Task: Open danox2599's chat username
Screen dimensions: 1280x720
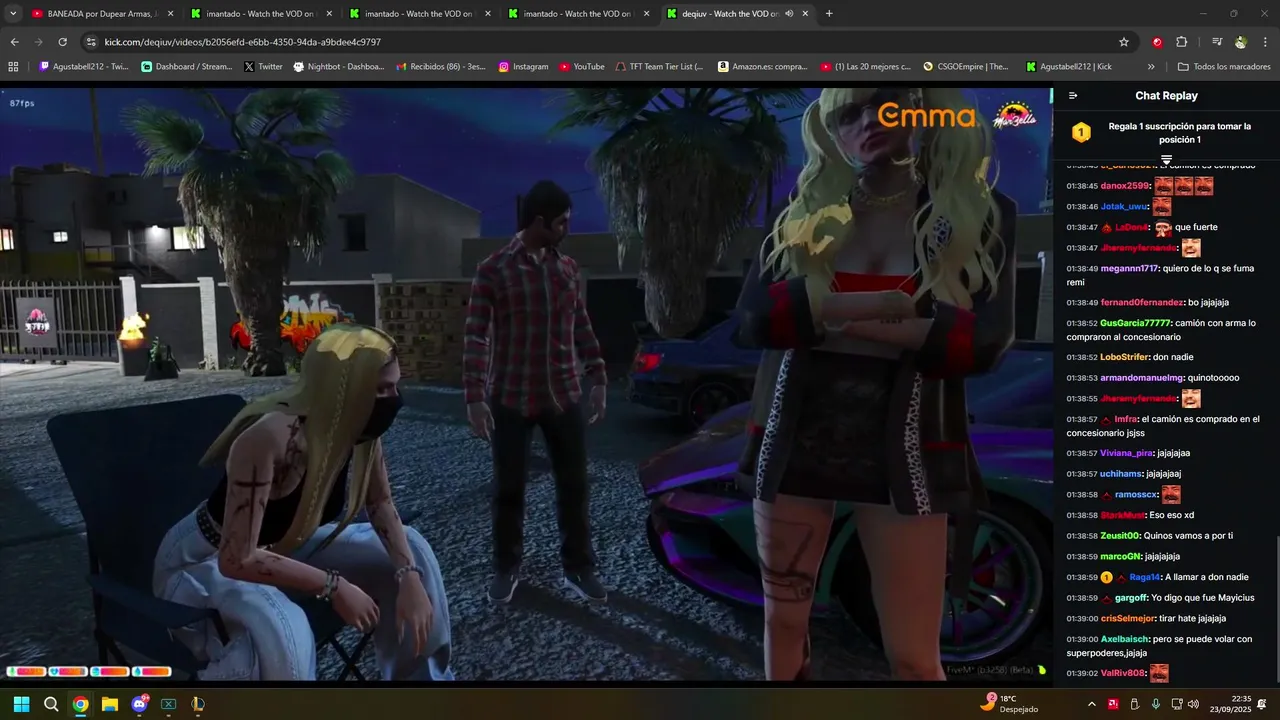Action: pyautogui.click(x=1124, y=186)
